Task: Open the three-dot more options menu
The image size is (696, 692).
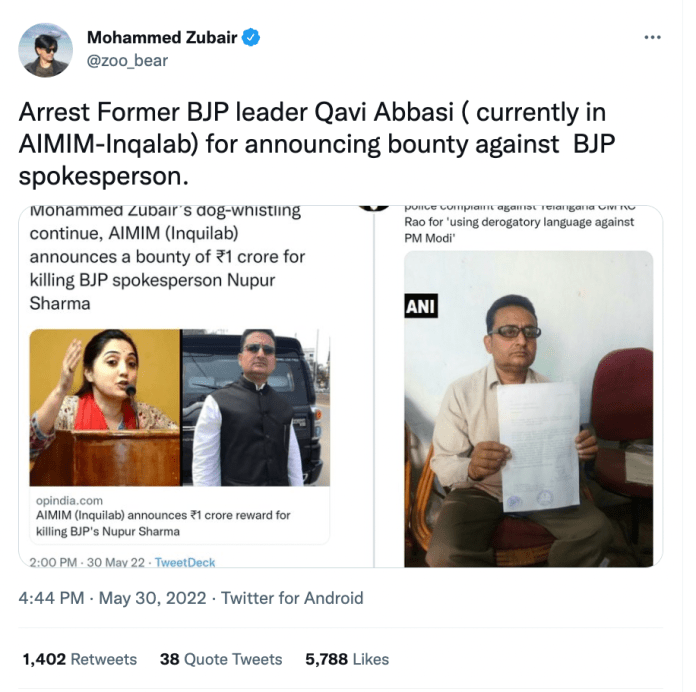Action: (652, 37)
